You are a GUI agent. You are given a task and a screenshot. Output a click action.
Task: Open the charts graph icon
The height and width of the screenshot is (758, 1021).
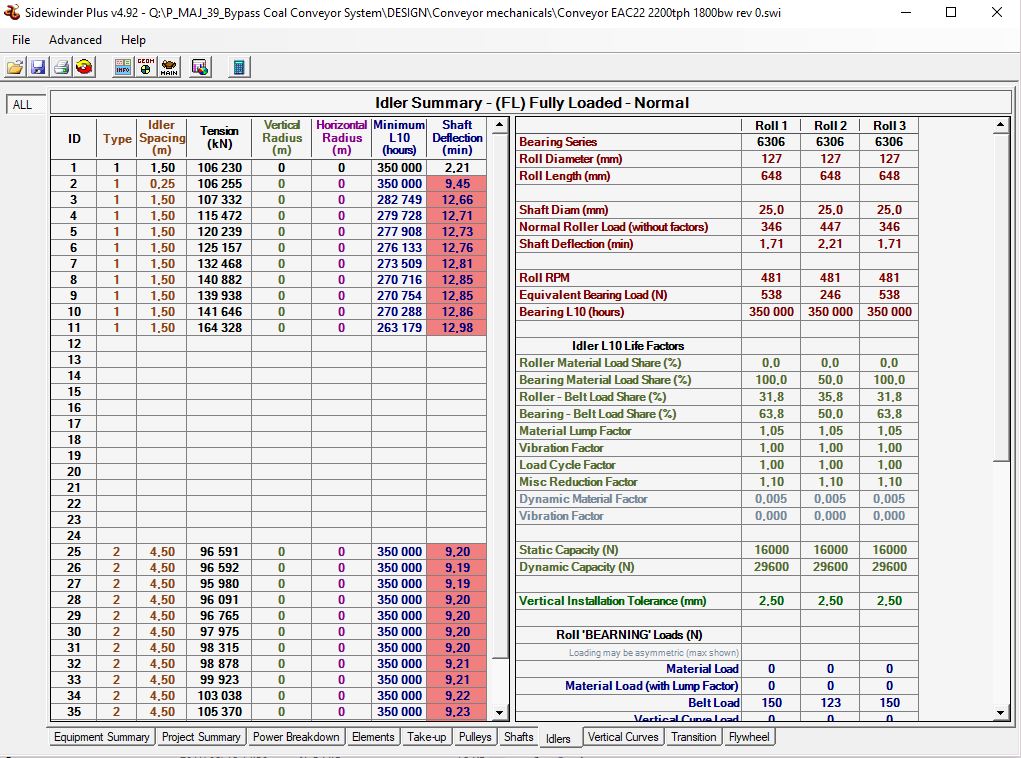(200, 67)
